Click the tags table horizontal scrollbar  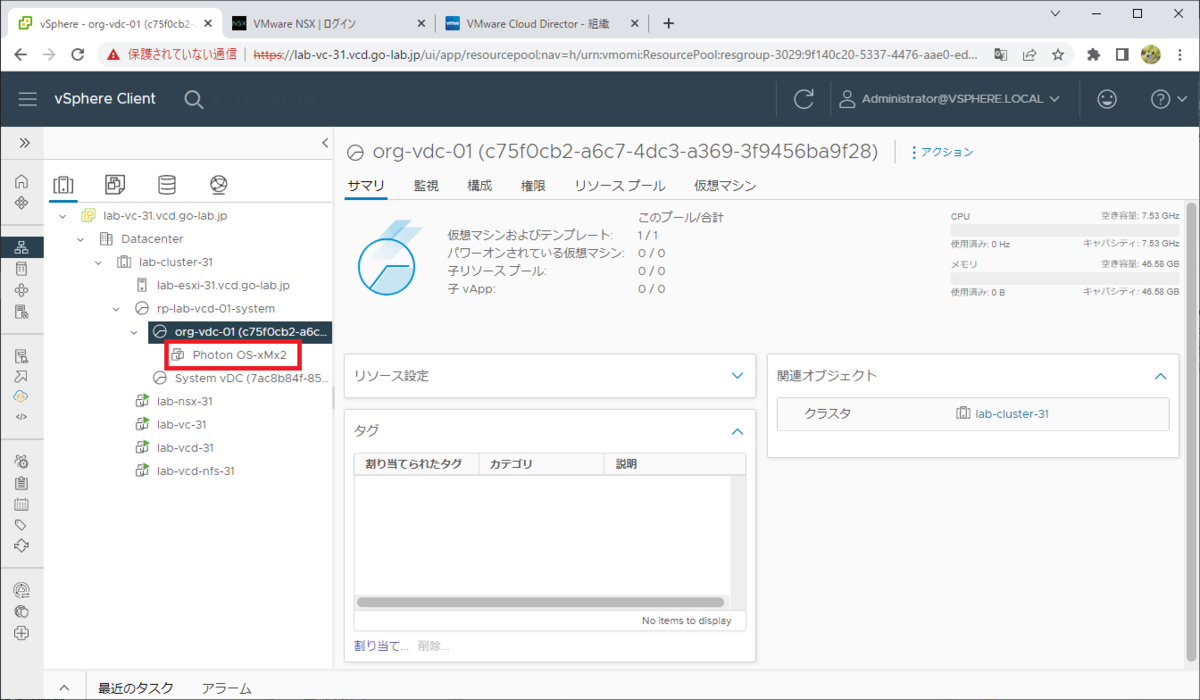click(x=540, y=602)
